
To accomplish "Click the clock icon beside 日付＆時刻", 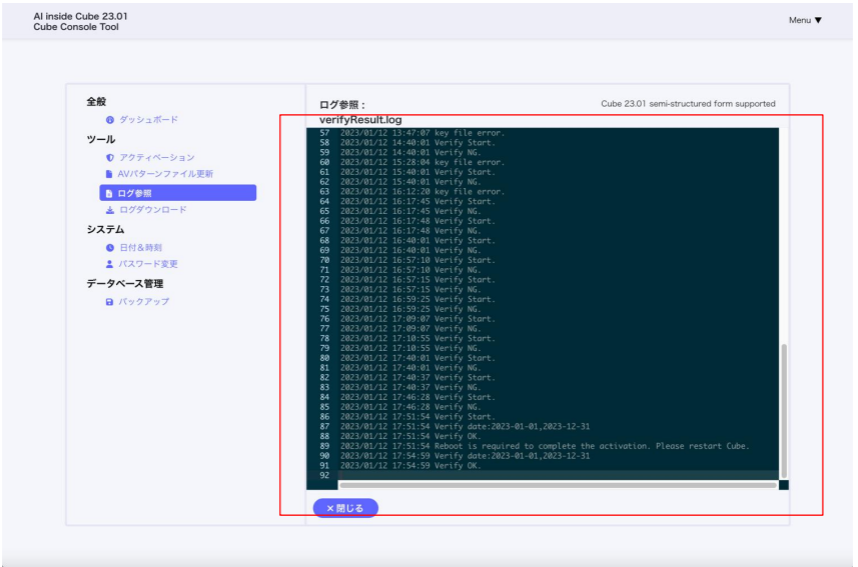I will [x=110, y=247].
